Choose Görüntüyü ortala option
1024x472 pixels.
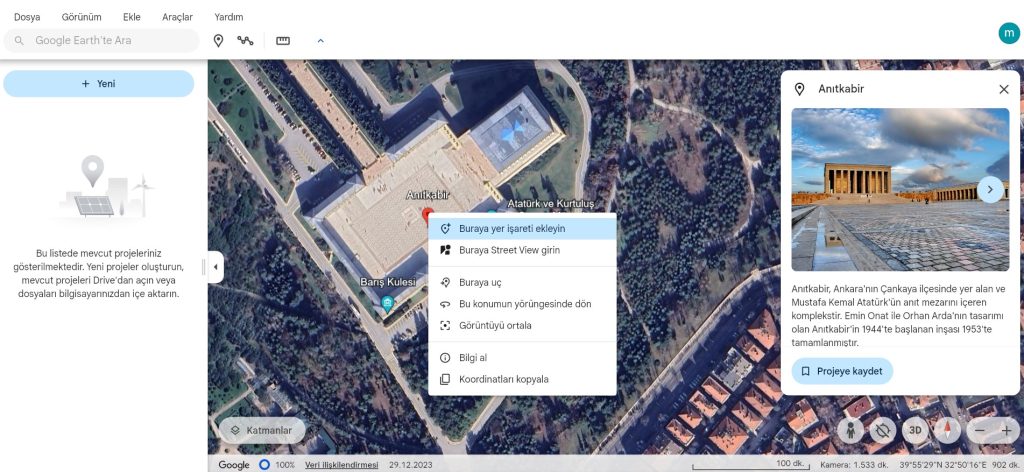point(522,325)
